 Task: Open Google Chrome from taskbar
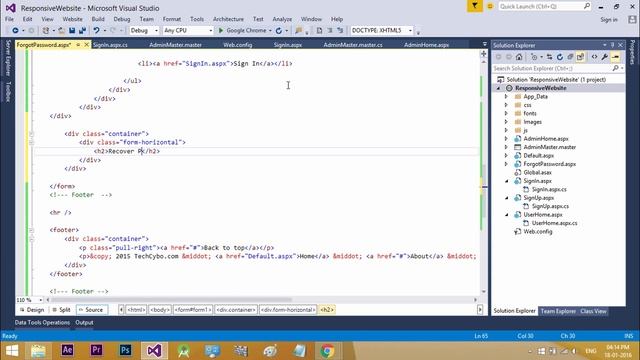[327, 350]
